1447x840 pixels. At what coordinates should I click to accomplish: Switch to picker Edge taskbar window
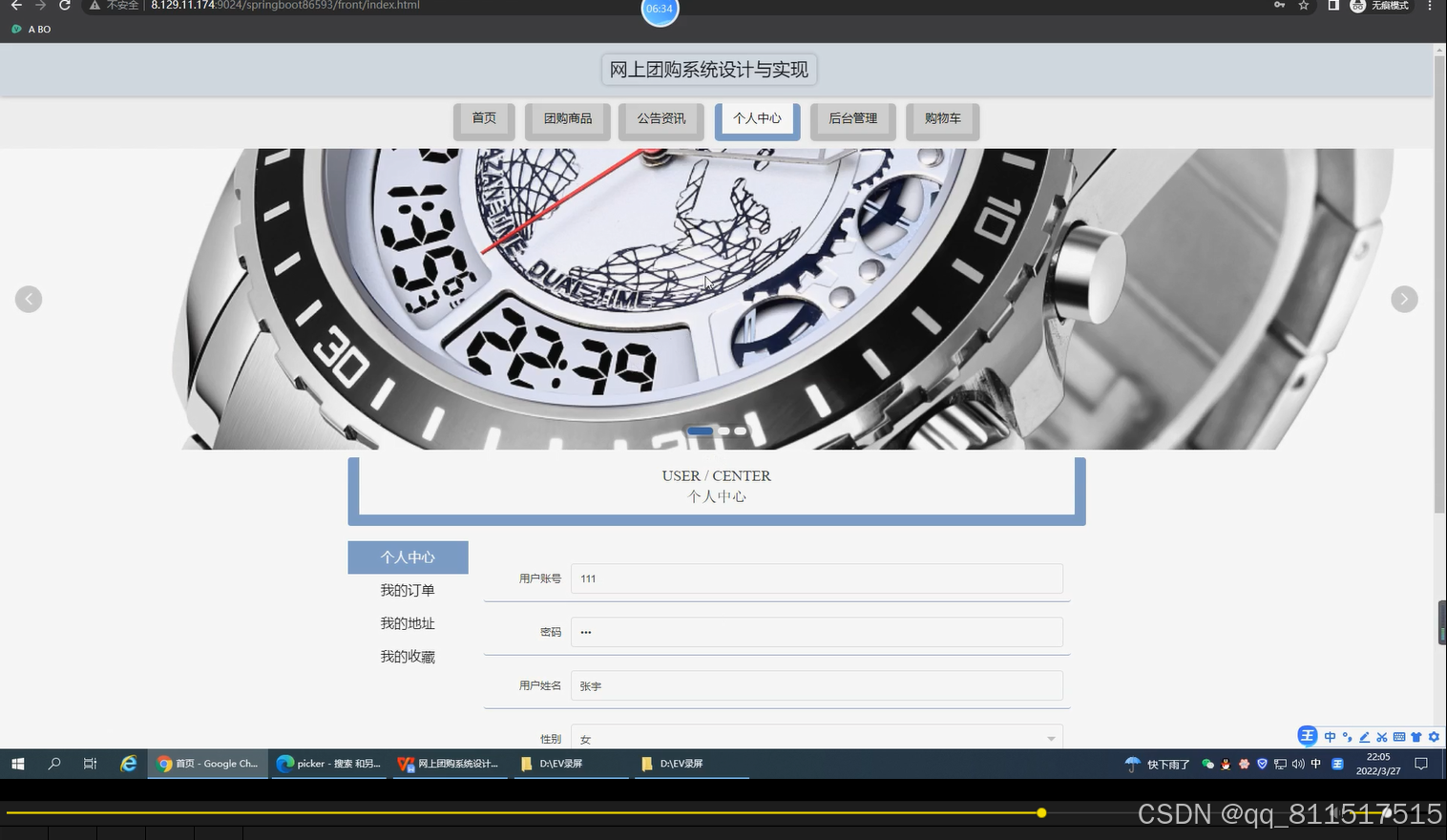pyautogui.click(x=328, y=764)
